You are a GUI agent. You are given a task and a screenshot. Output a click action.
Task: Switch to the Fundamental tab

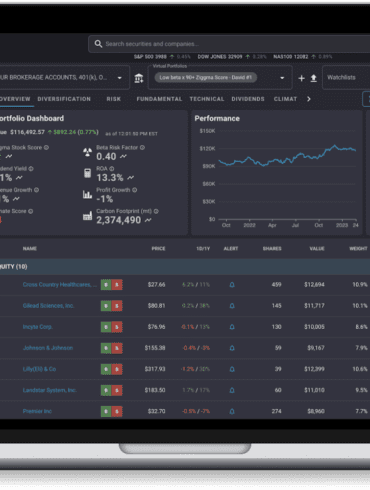159,99
